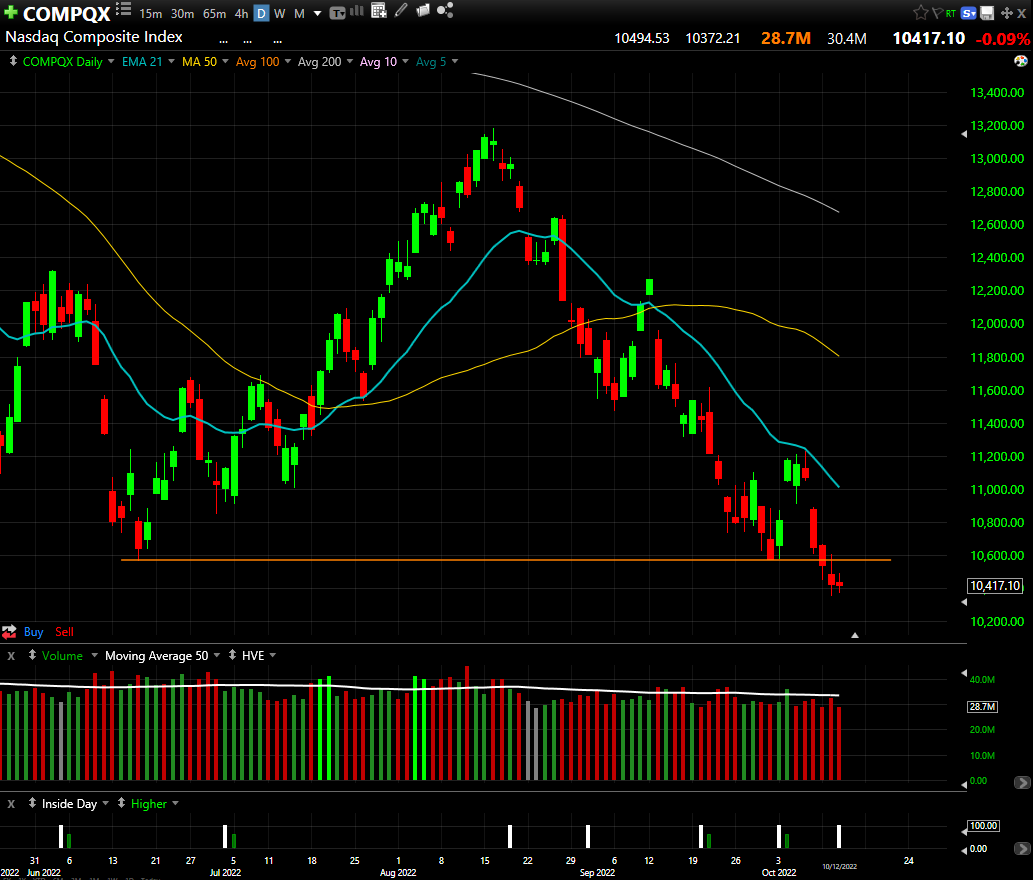1033x880 pixels.
Task: Click the scroll arrow right of Inside Day pane
Action: tap(1022, 849)
